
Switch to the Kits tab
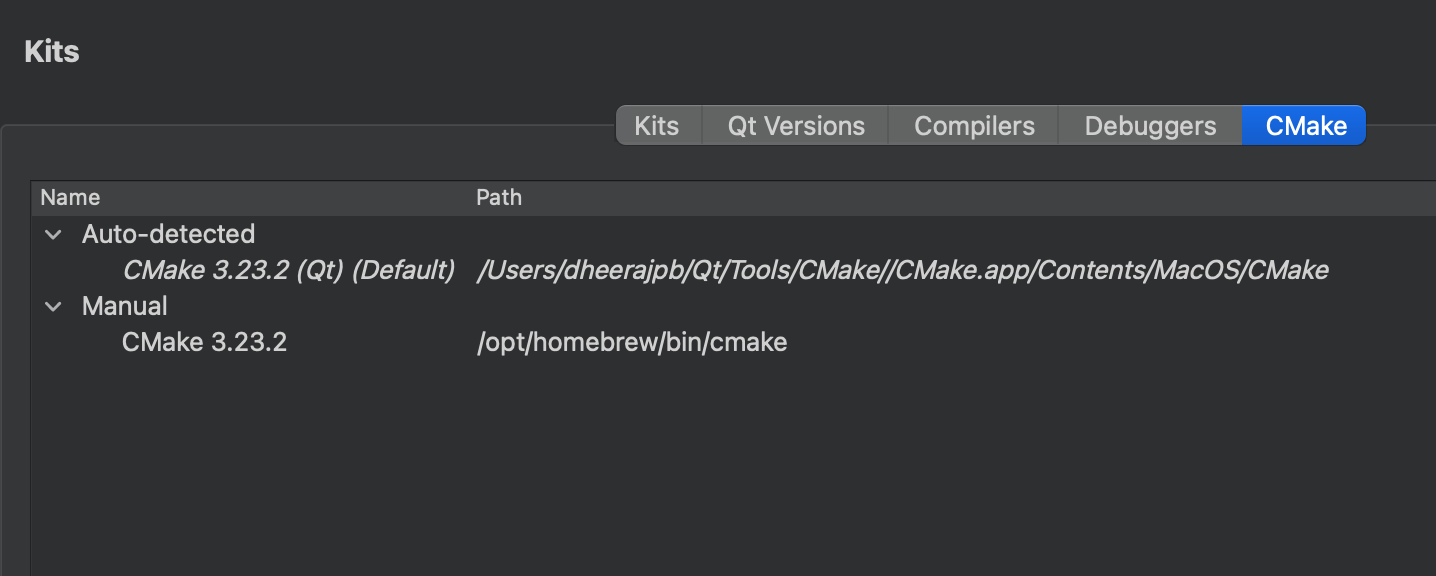click(657, 125)
